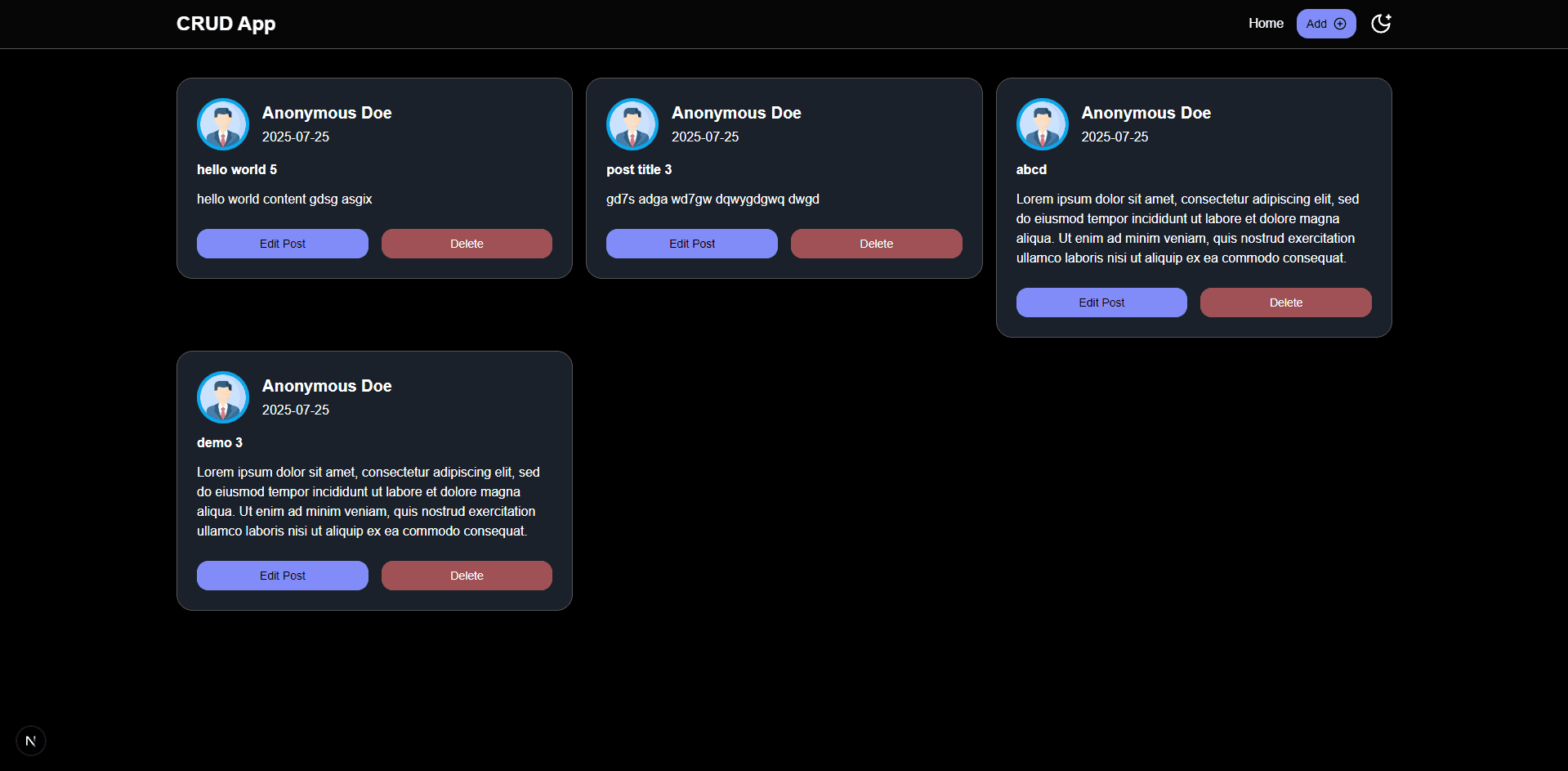Delete the demo 3 post

467,576
